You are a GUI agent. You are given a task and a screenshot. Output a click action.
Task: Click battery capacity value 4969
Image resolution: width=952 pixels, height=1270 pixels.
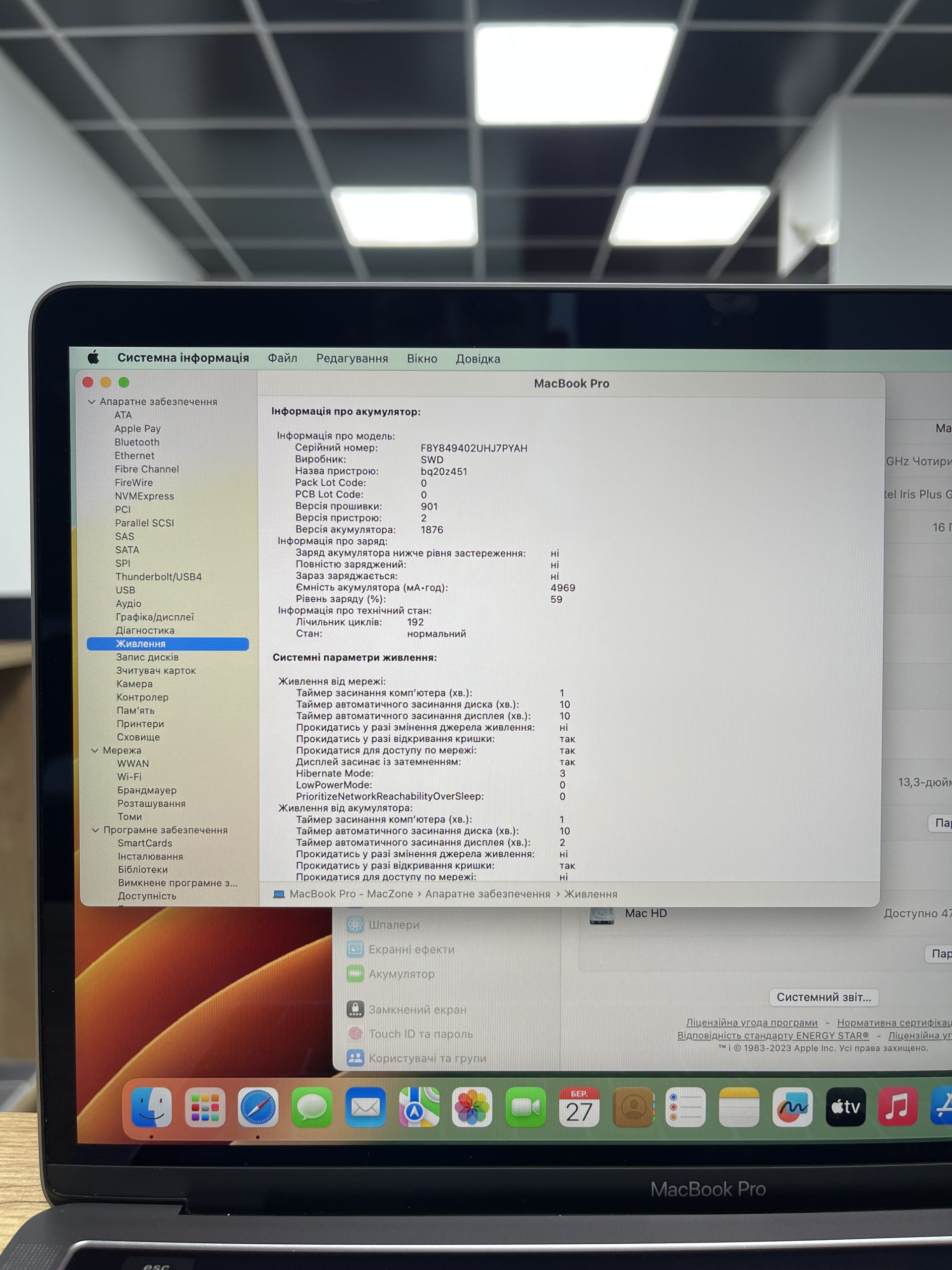562,587
